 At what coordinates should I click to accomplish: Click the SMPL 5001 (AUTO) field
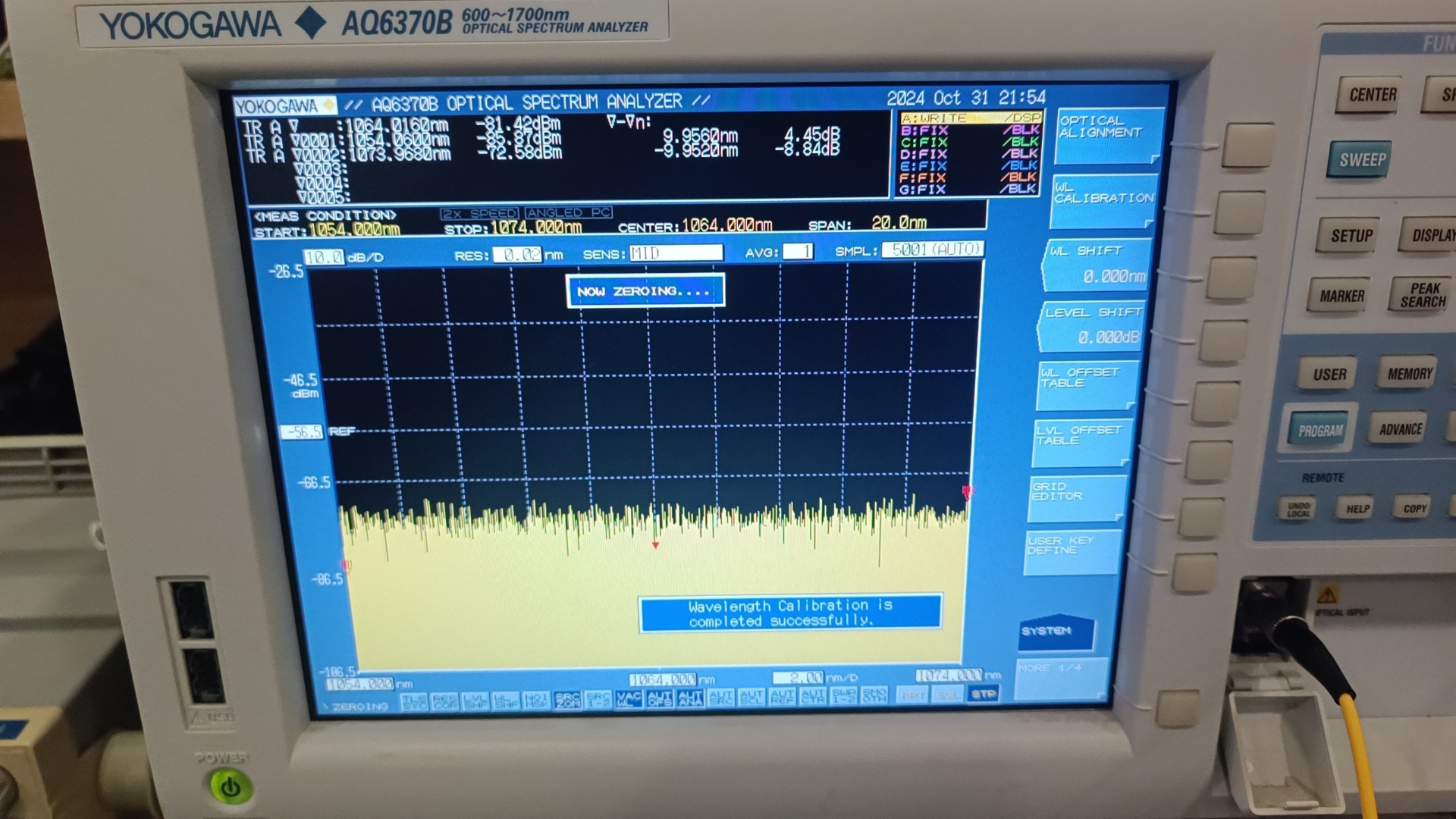pos(933,249)
